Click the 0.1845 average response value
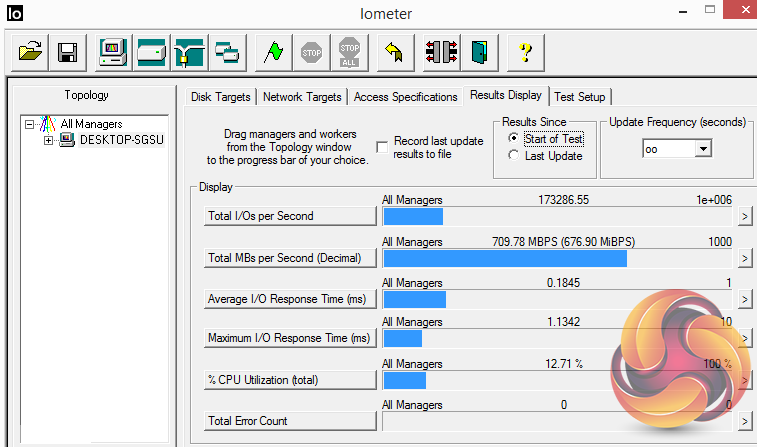757x447 pixels. [x=563, y=283]
